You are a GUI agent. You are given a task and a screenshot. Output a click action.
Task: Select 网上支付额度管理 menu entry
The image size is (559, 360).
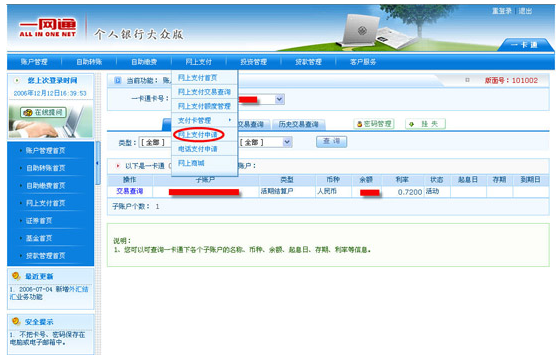point(204,106)
